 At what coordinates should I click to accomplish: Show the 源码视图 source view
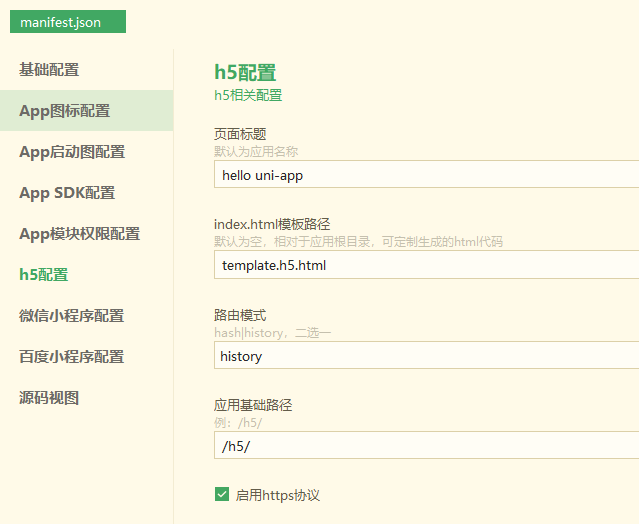tap(49, 398)
